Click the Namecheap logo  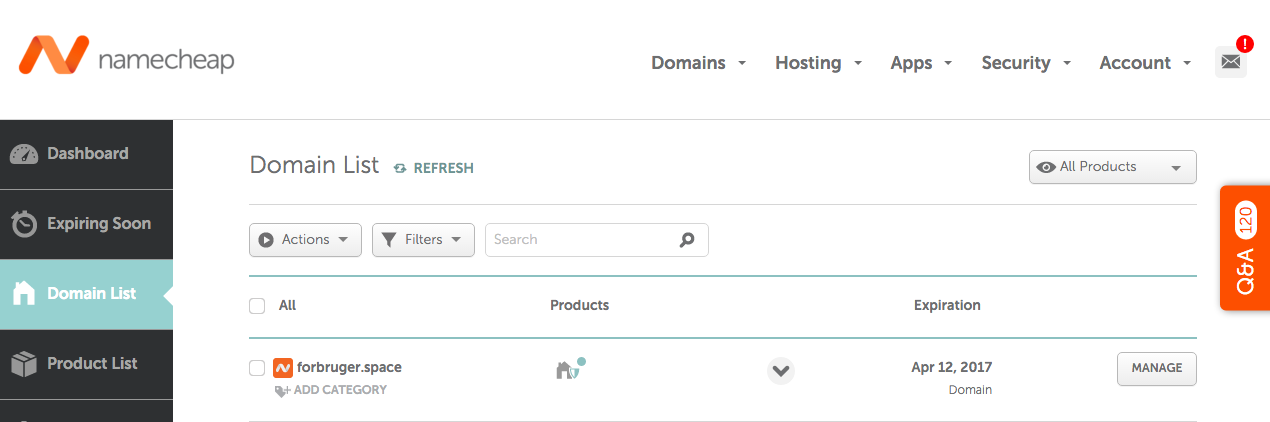point(126,56)
